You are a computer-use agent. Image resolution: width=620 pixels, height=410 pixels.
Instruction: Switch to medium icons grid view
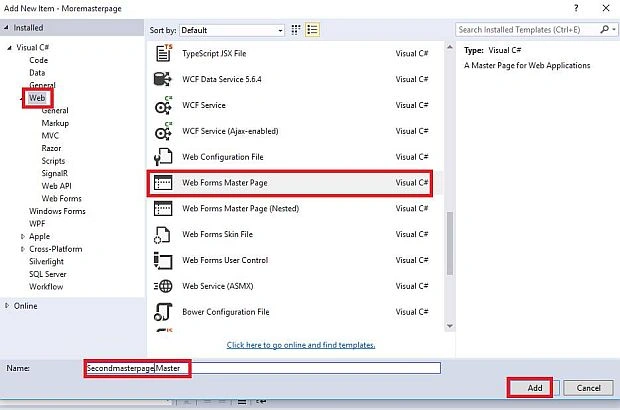click(296, 30)
